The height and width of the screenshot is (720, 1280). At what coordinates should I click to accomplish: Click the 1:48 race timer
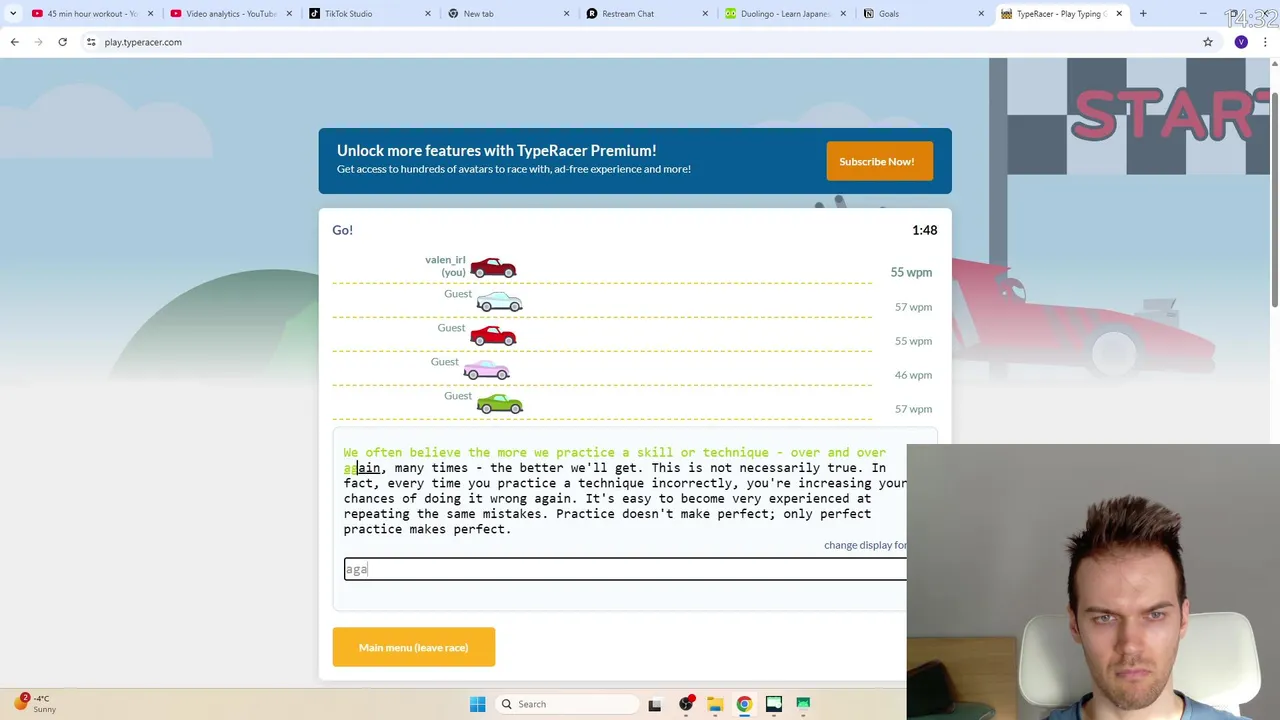[924, 230]
